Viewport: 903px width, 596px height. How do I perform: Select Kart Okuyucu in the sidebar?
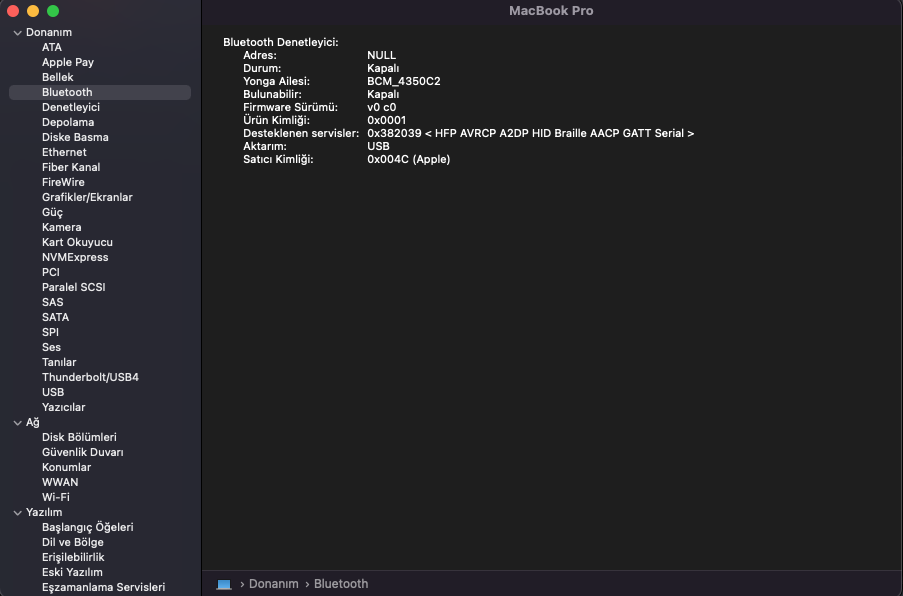tap(77, 242)
